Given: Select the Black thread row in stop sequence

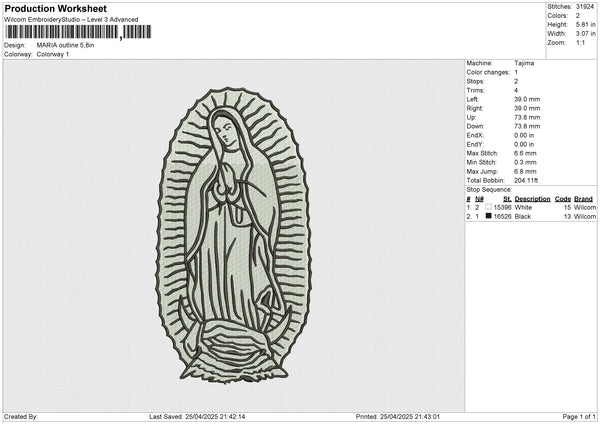Looking at the screenshot, I should coord(531,216).
